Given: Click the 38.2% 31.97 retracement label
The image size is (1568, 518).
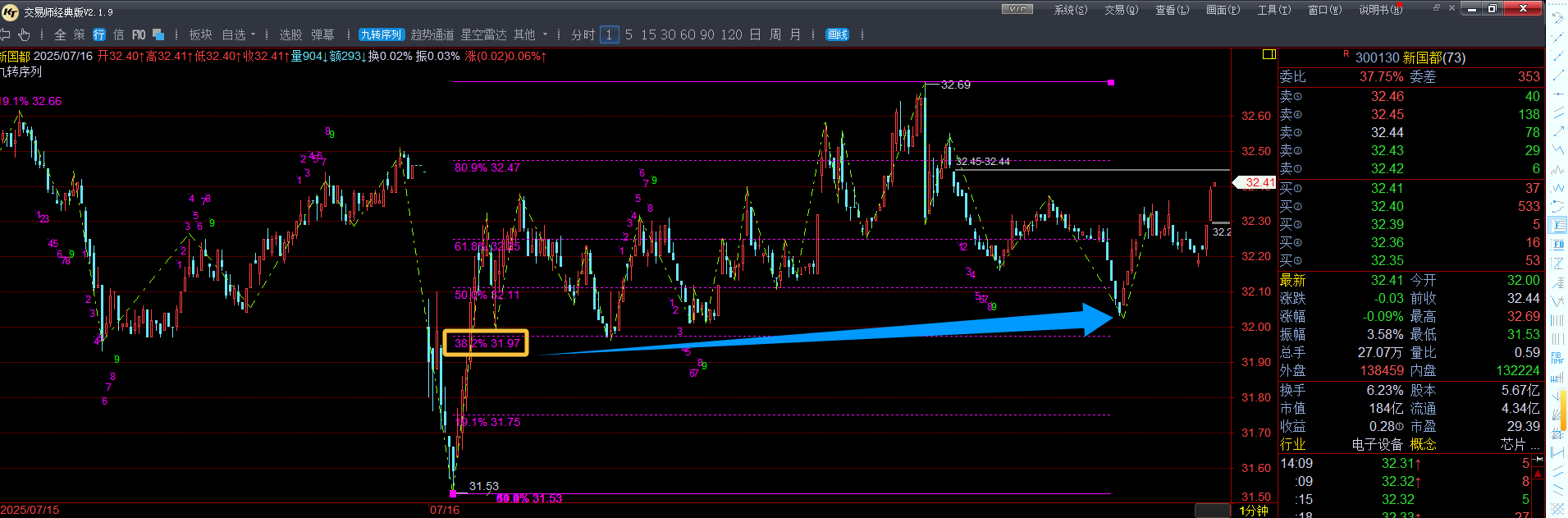Looking at the screenshot, I should pyautogui.click(x=486, y=343).
